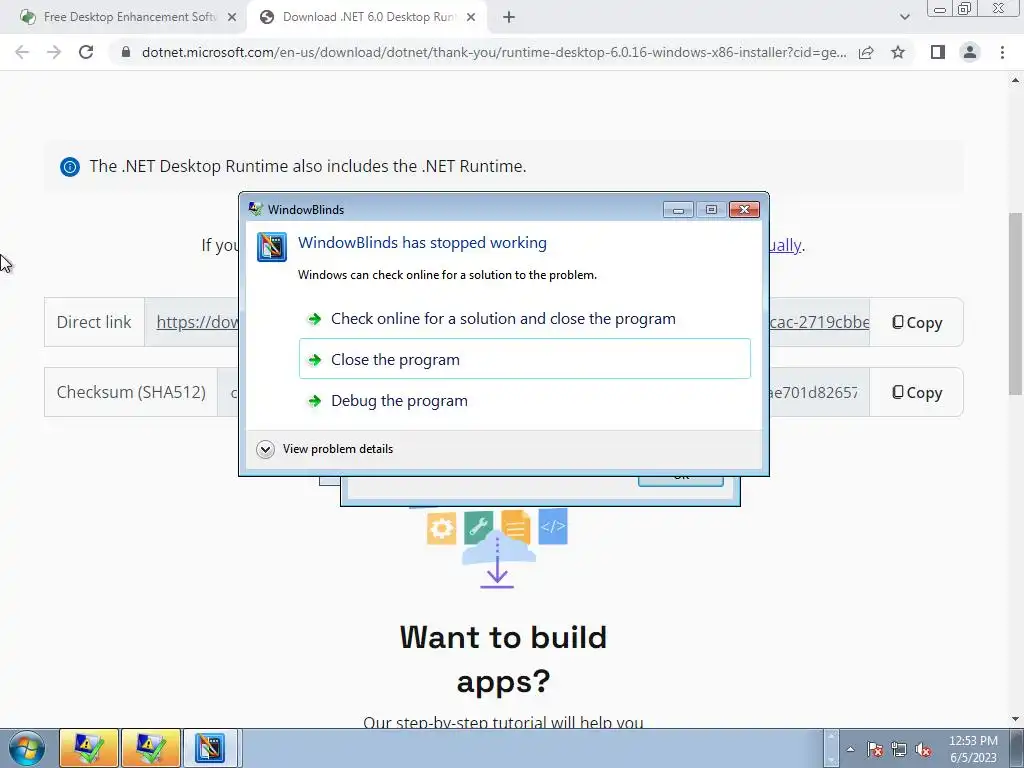Select the 'Download .NET 6.0 Desktop Runtime' tab
The width and height of the screenshot is (1024, 768).
(368, 17)
